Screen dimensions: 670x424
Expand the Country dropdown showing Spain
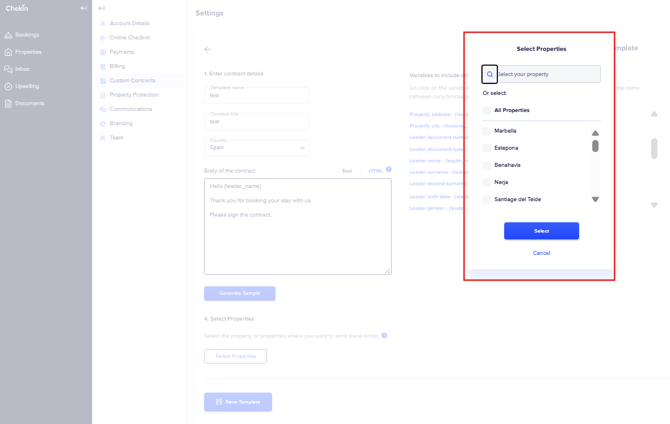click(257, 147)
